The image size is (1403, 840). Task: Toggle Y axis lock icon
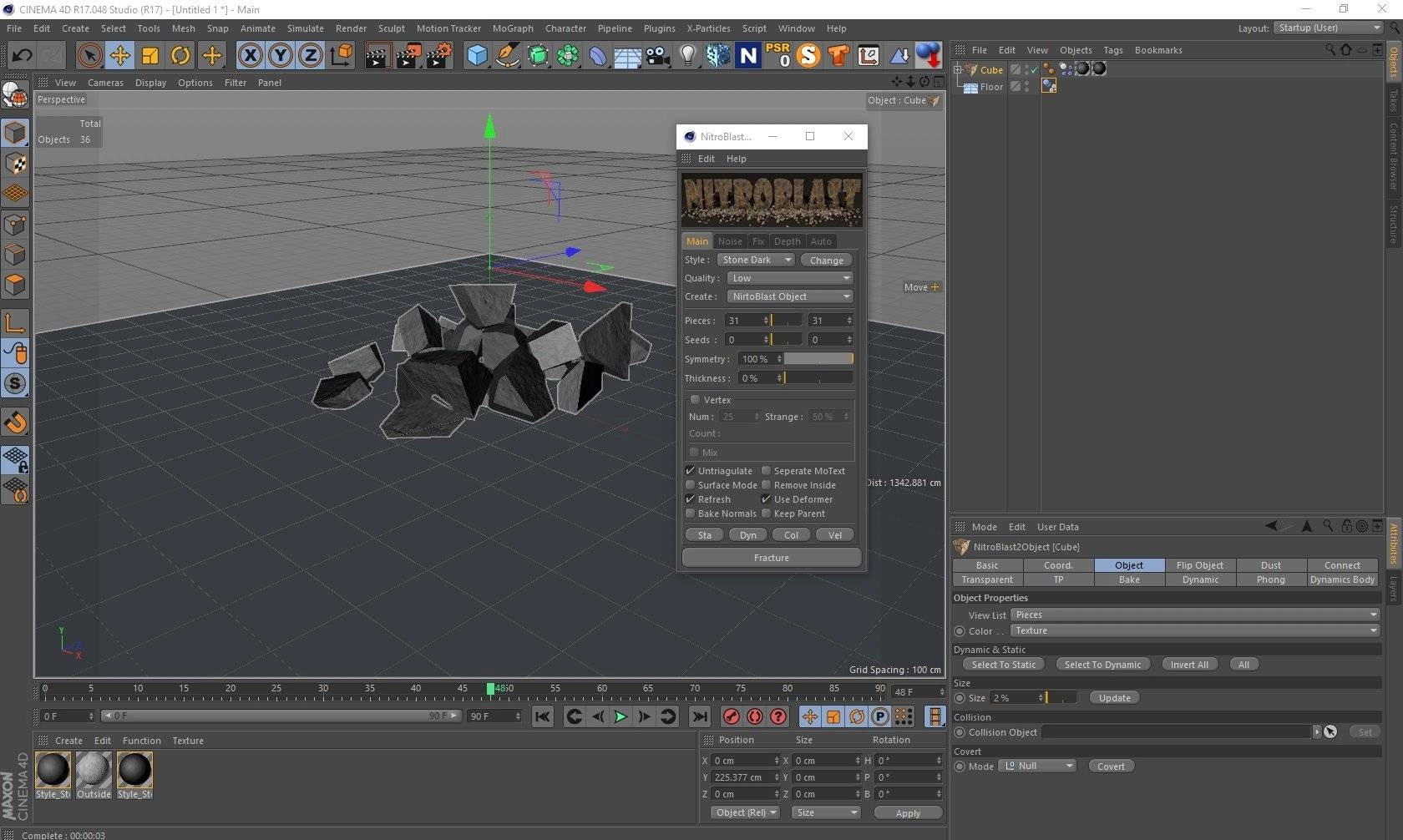(281, 56)
